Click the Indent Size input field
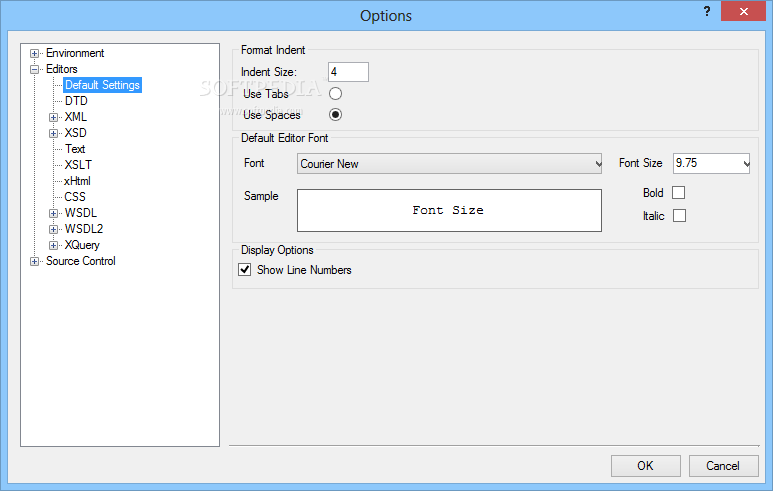The height and width of the screenshot is (491, 773). coord(348,72)
